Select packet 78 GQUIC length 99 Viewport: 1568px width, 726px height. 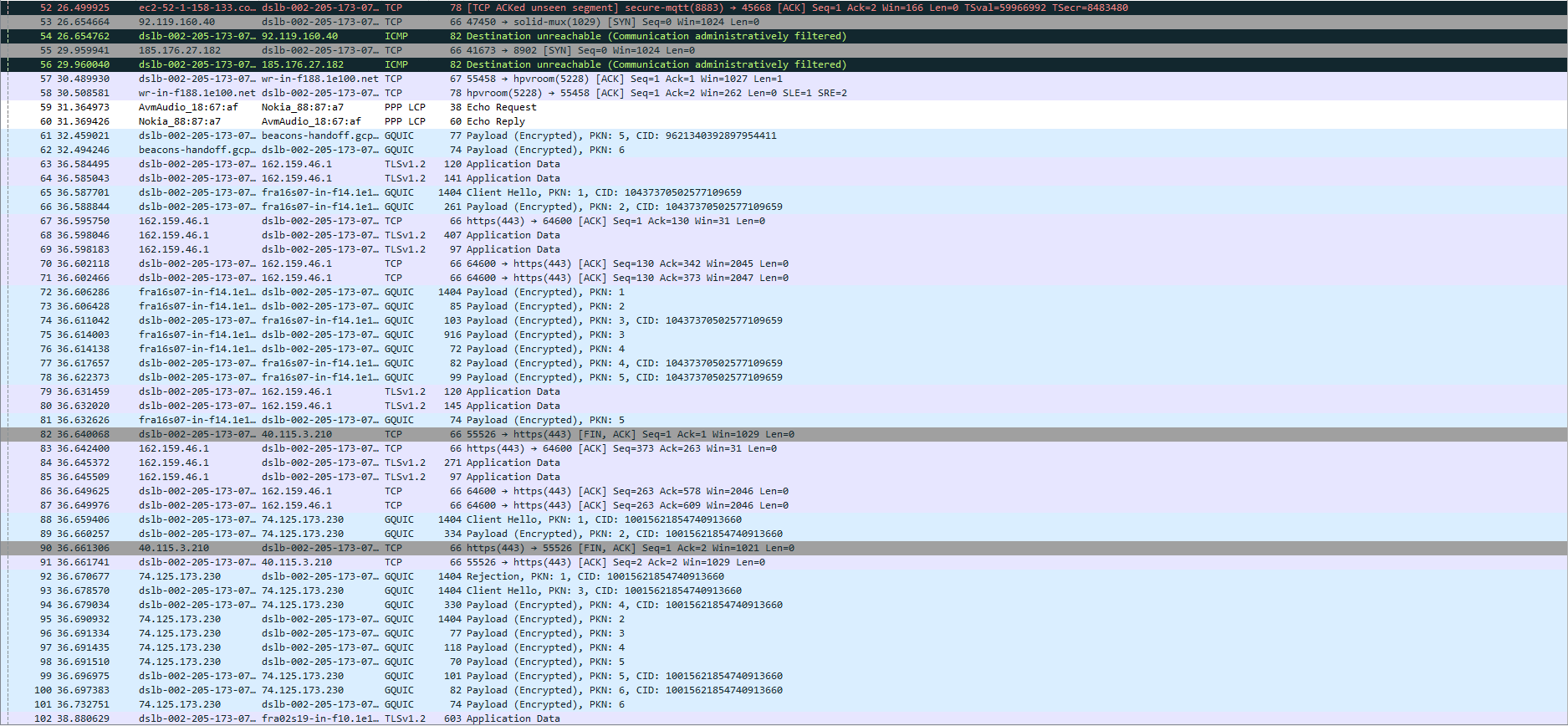pos(784,377)
